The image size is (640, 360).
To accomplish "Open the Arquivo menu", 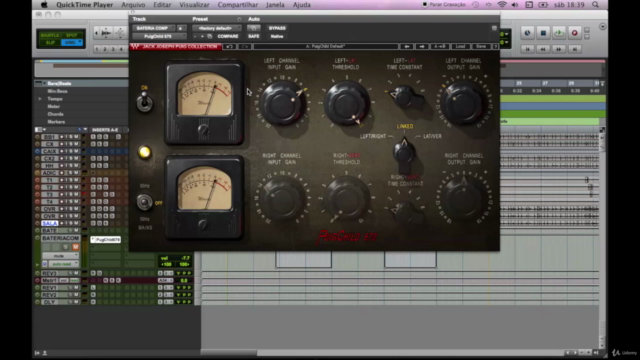I will [x=133, y=5].
